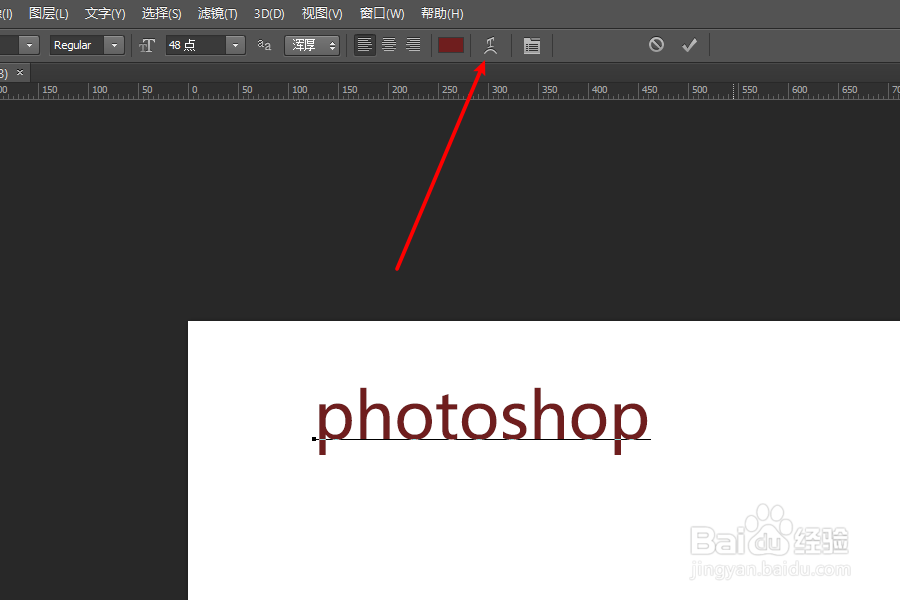Click into the 48 点 font size field
The width and height of the screenshot is (900, 600).
[196, 45]
